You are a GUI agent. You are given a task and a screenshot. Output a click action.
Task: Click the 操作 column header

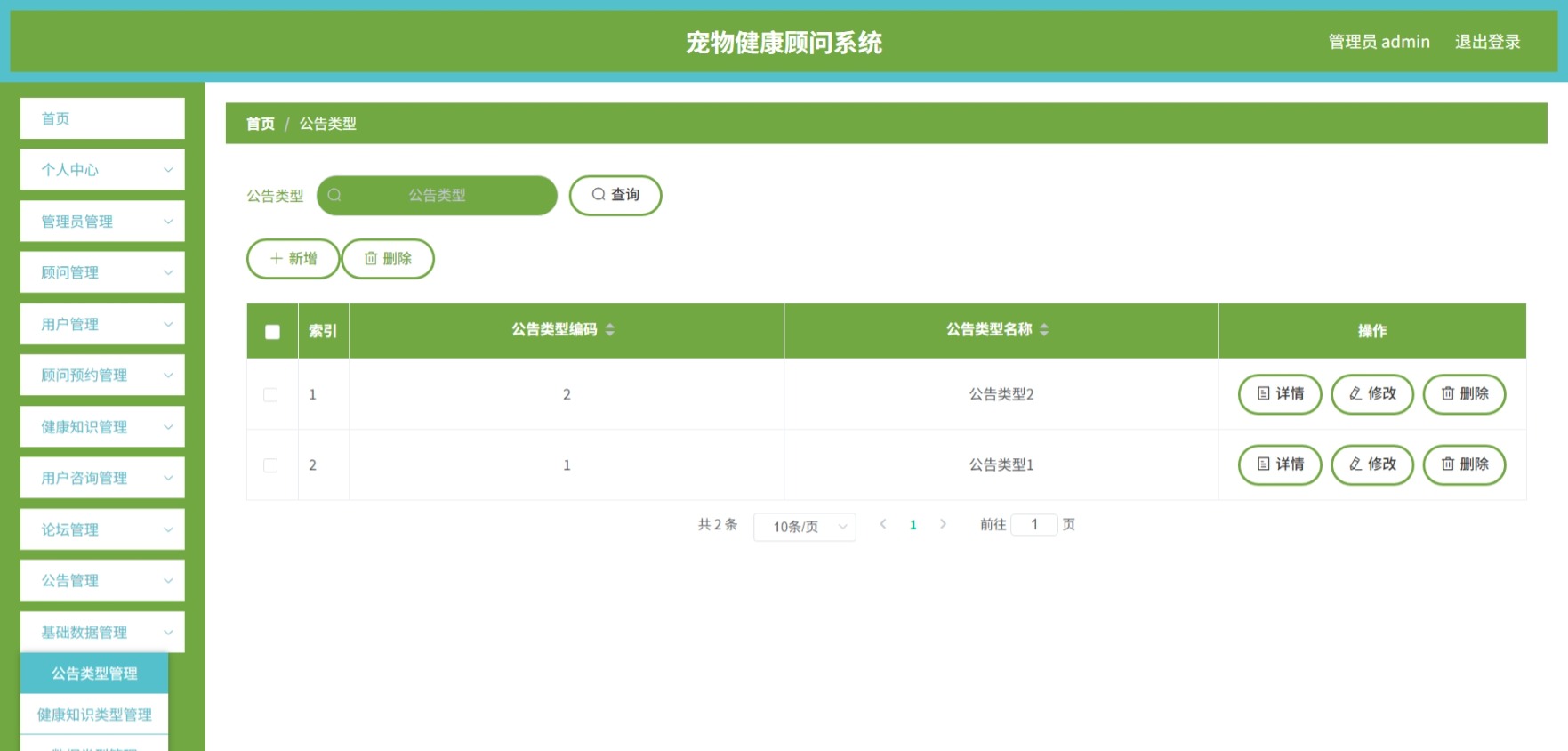tap(1372, 331)
